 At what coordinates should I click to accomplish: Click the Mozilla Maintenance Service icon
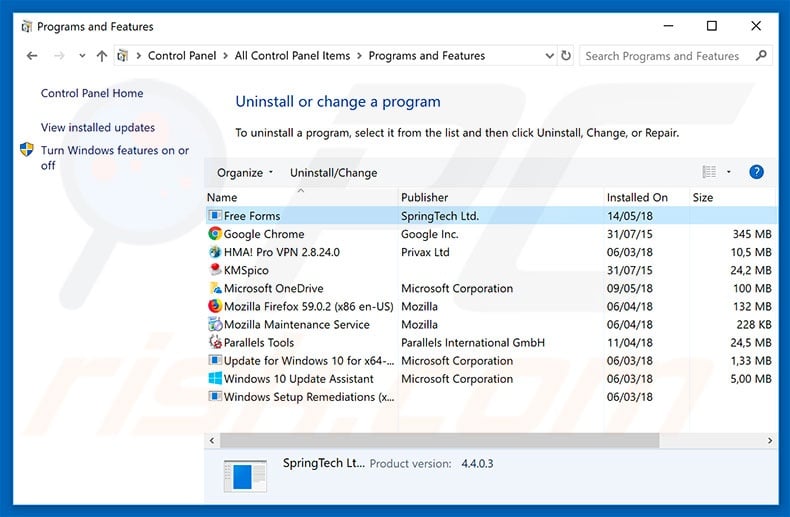point(215,324)
